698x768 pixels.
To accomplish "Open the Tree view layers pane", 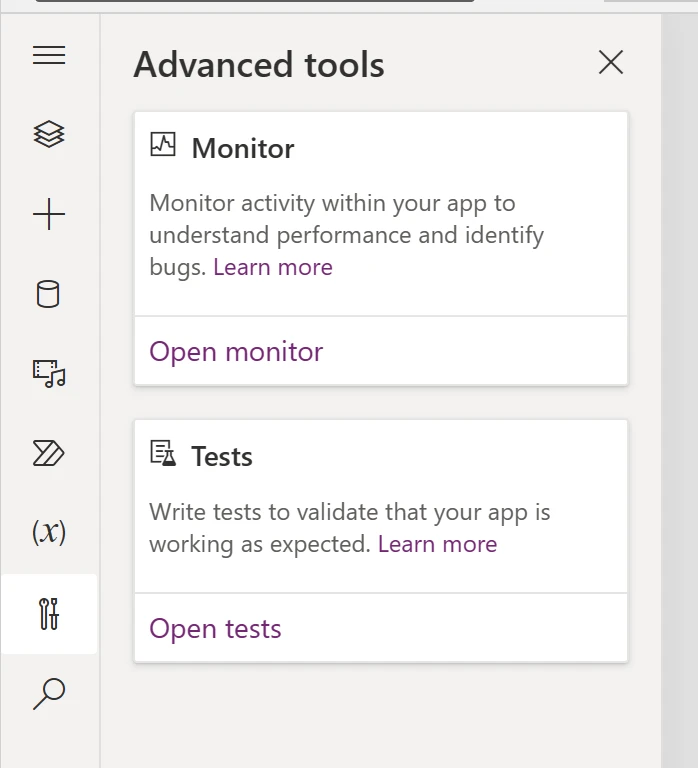I will point(49,134).
